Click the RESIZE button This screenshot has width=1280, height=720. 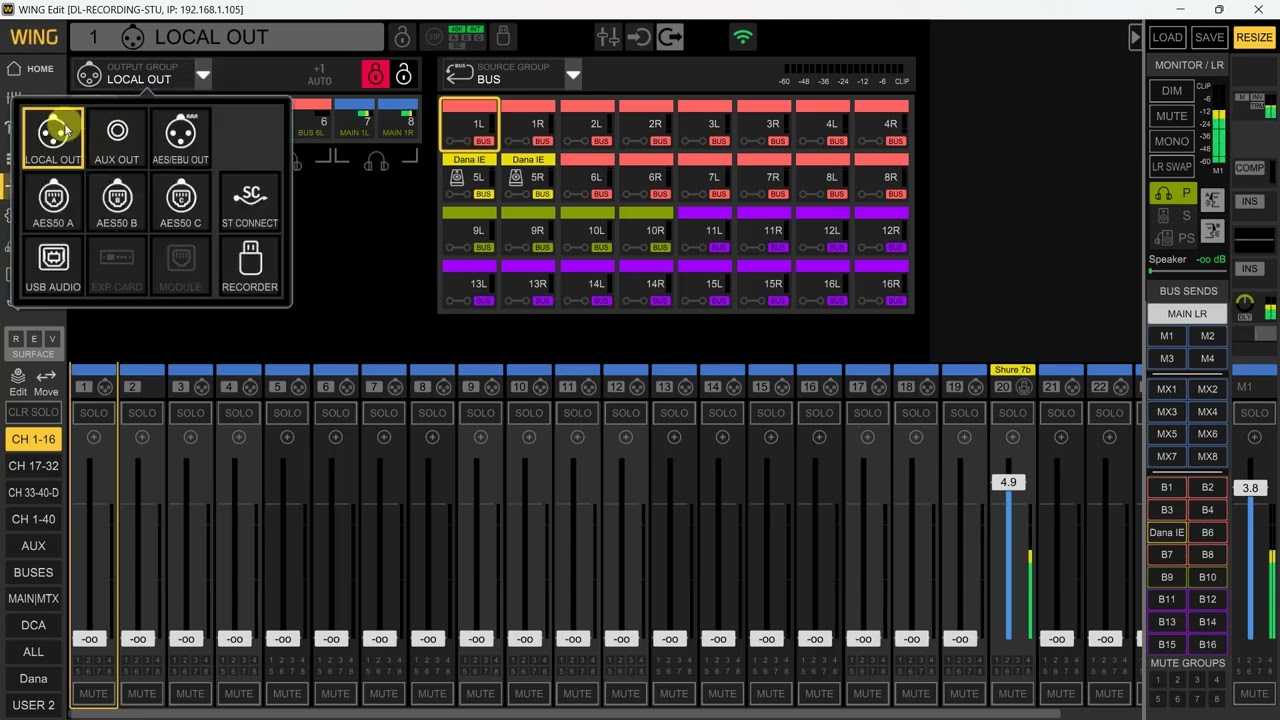point(1254,38)
